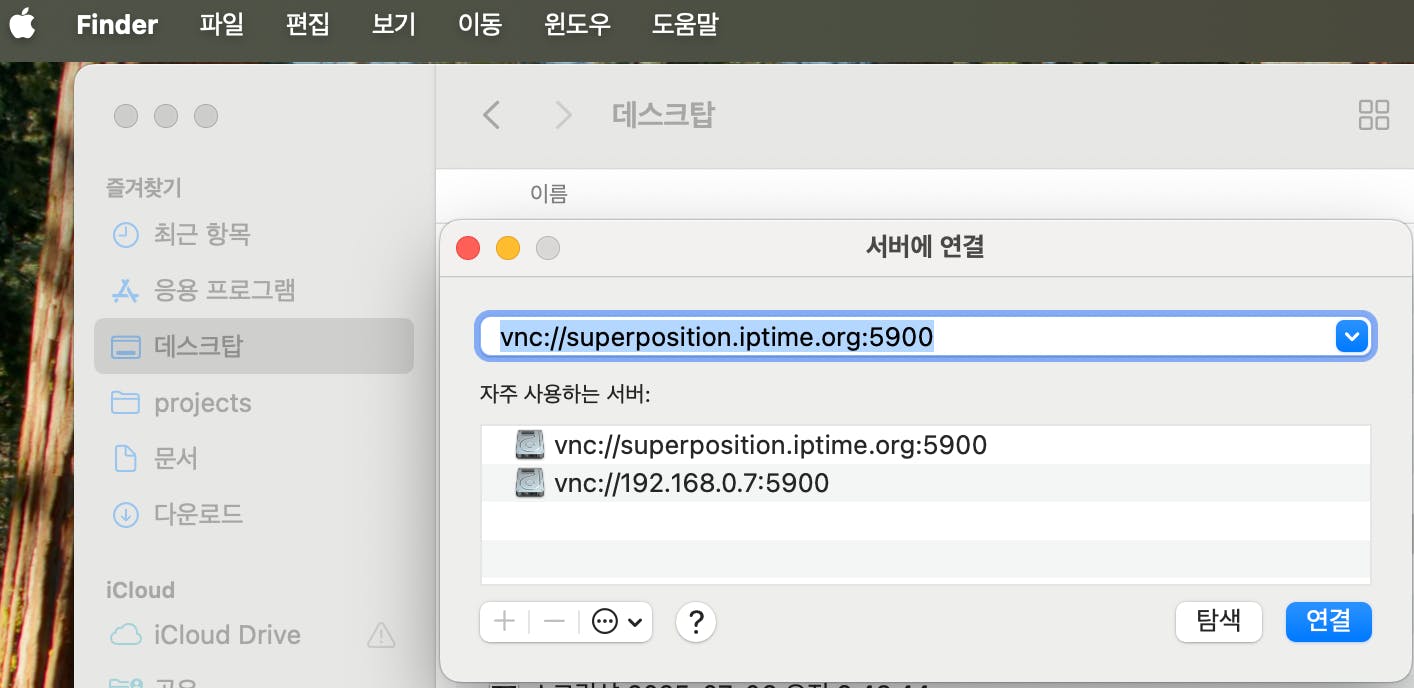Open the grid view switcher icon
Viewport: 1414px width, 688px height.
click(x=1374, y=115)
